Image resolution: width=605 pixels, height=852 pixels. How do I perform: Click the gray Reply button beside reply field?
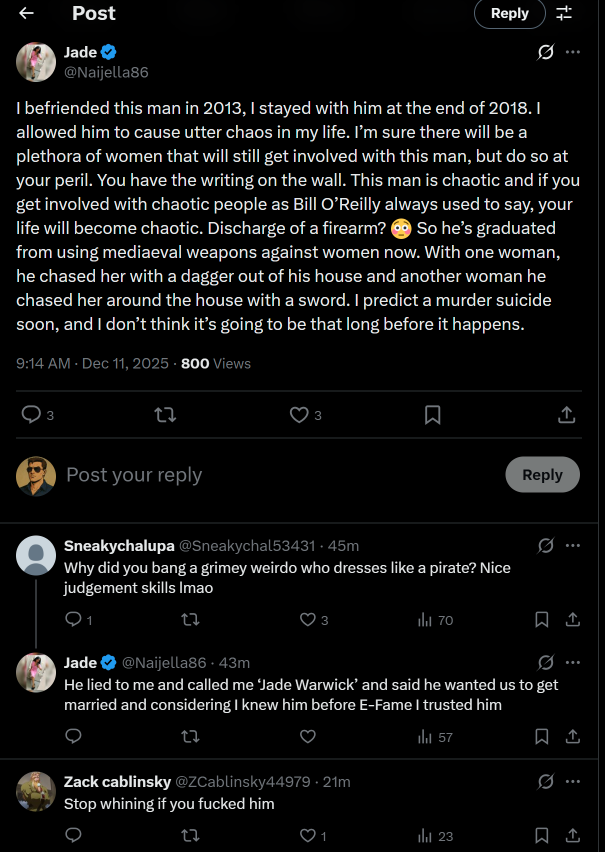(542, 475)
